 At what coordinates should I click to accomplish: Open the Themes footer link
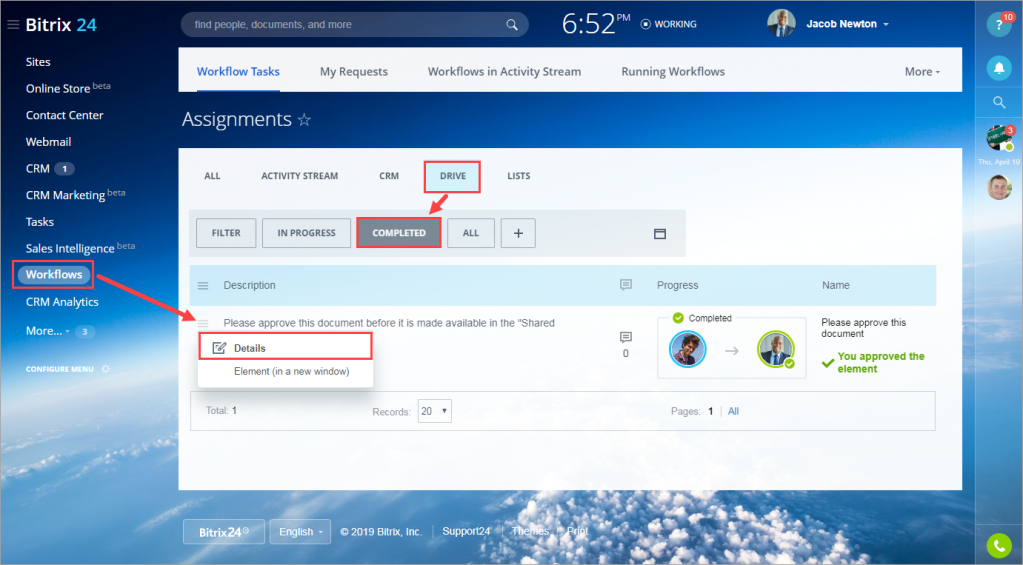pyautogui.click(x=530, y=531)
